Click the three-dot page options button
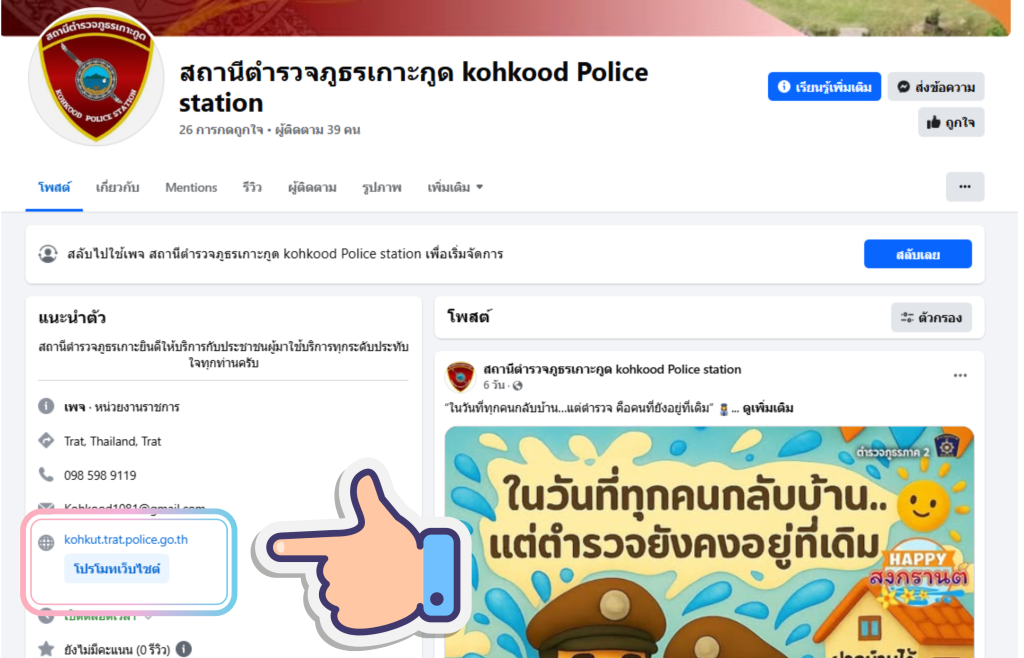Screen dimensions: 1024x658 point(965,187)
